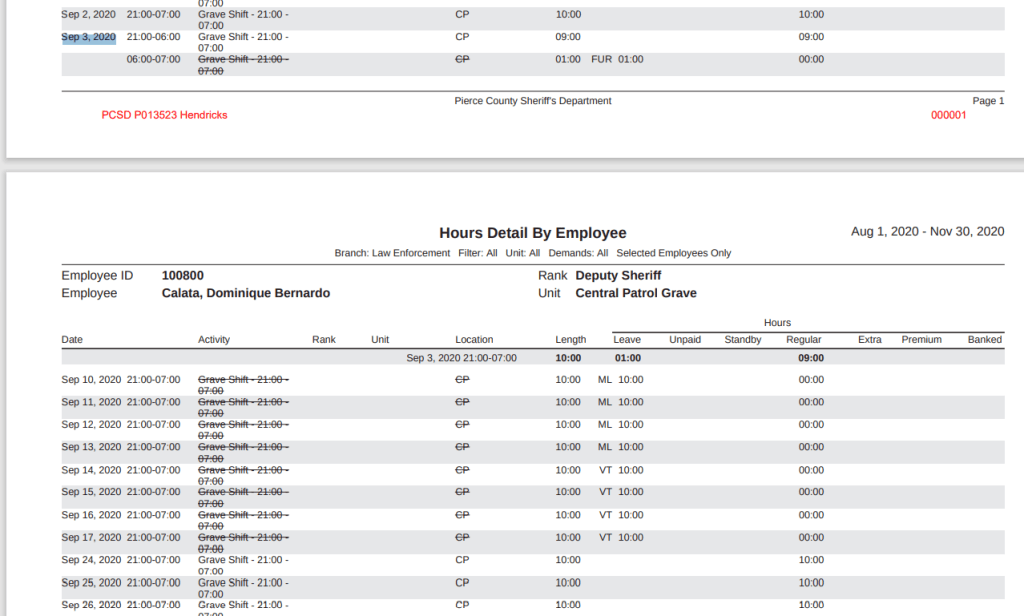Click the Sep 24, 2020 row date
The image size is (1024, 616).
[x=90, y=560]
